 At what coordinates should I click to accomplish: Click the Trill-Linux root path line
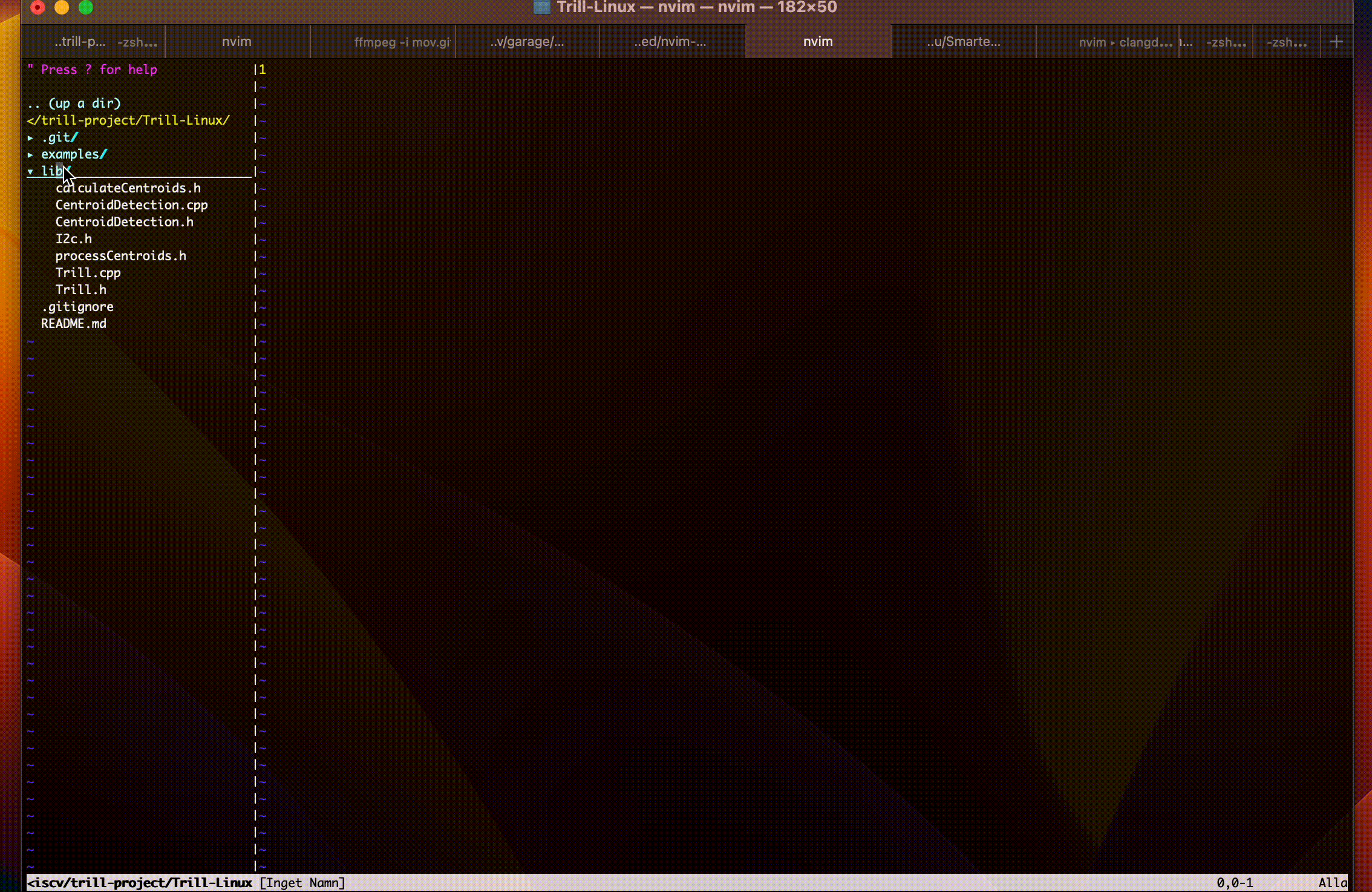tap(128, 120)
